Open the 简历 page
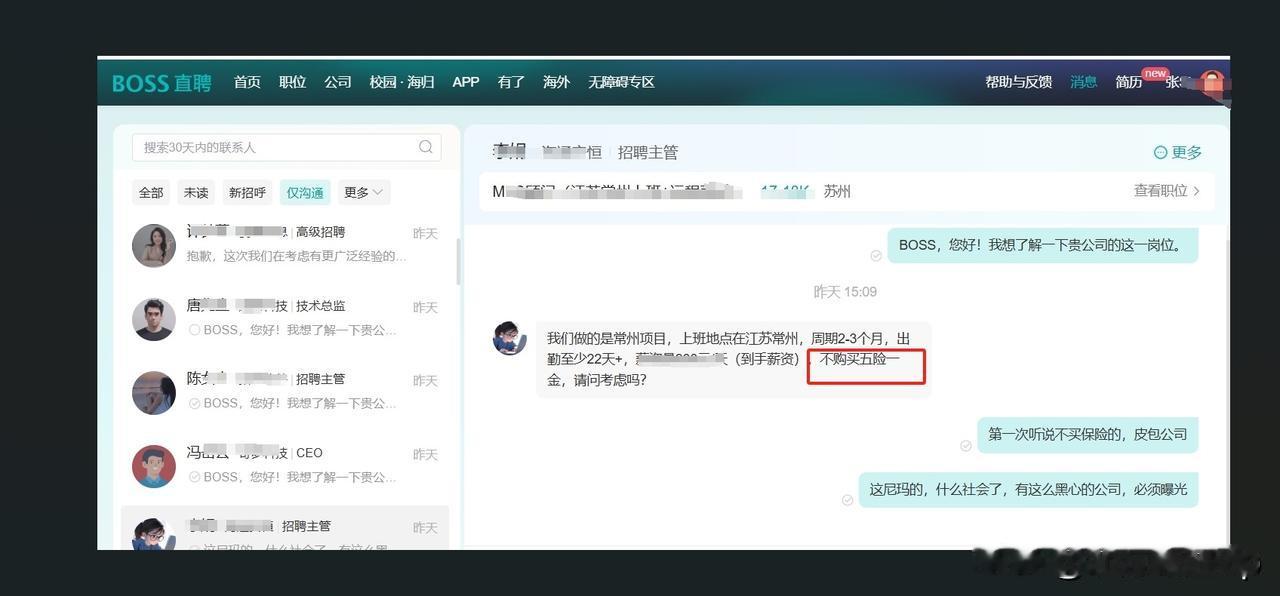1280x596 pixels. point(1129,82)
